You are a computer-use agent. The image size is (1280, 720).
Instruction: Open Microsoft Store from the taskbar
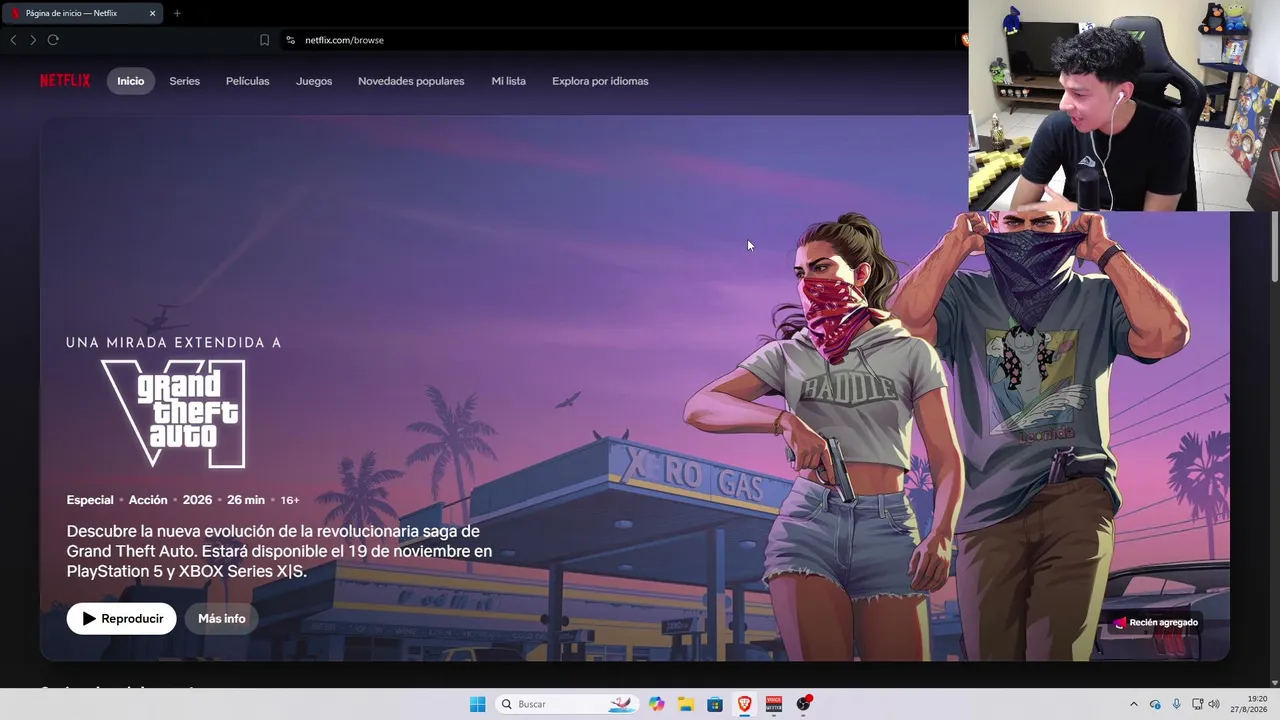[x=715, y=704]
